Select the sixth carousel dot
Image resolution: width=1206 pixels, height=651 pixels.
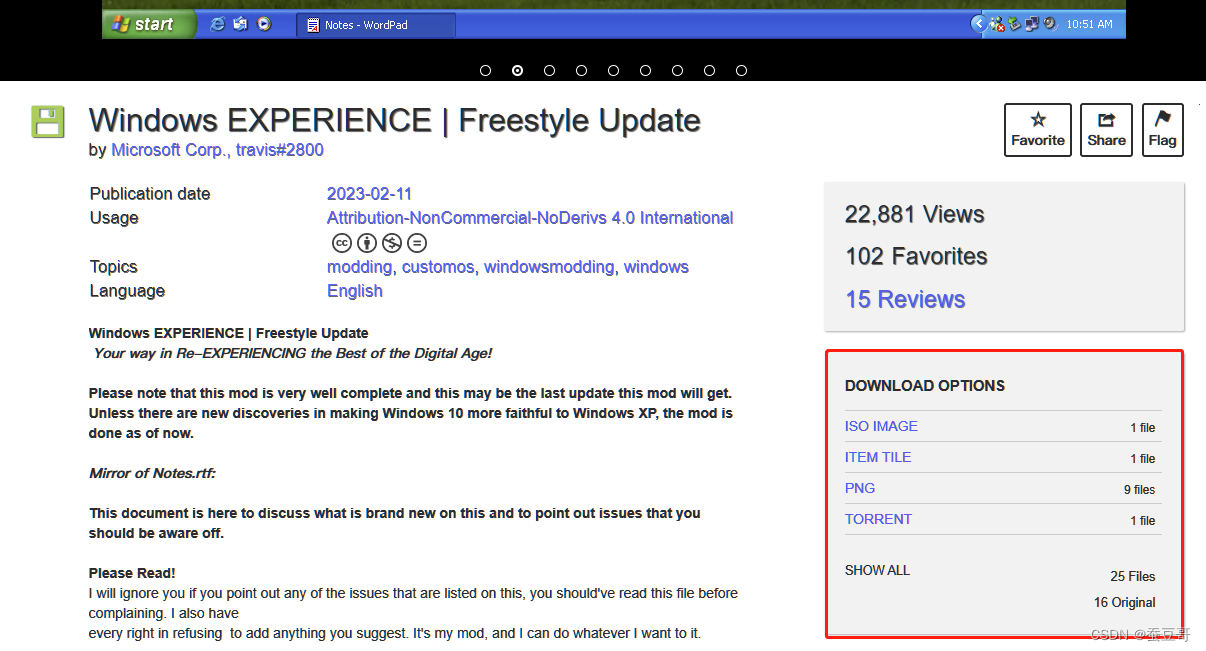tap(645, 70)
